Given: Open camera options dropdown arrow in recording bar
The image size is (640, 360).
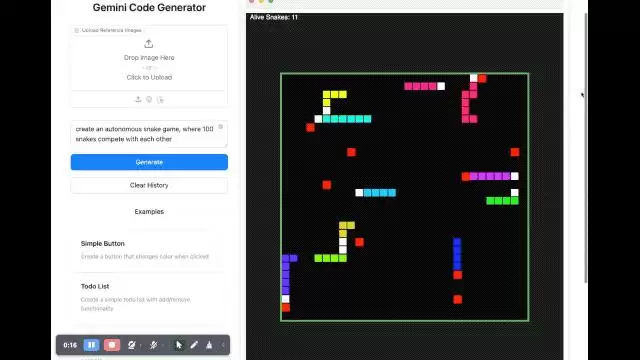Looking at the screenshot, I should point(141,345).
